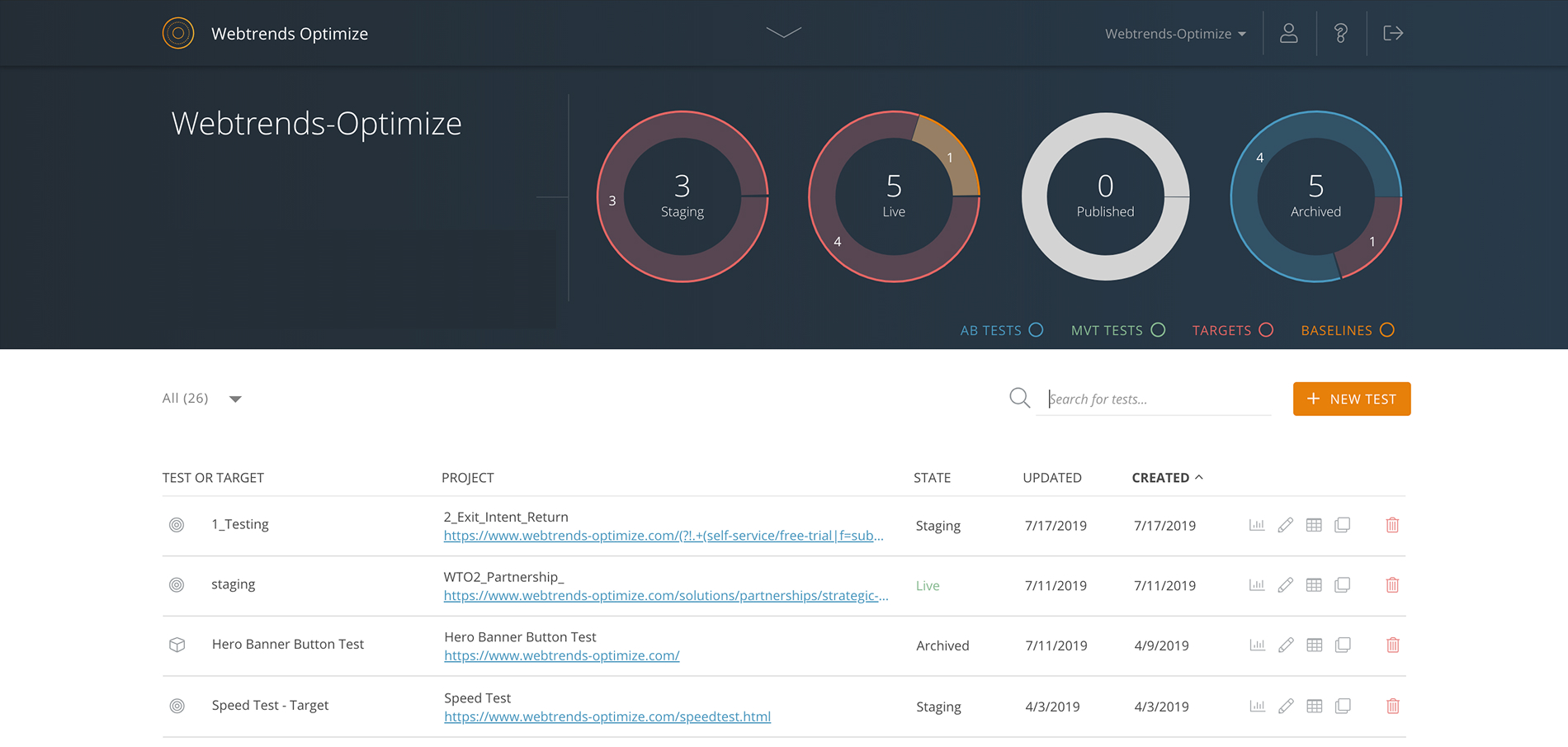Sort by TEST OR TARGET column

pos(213,478)
